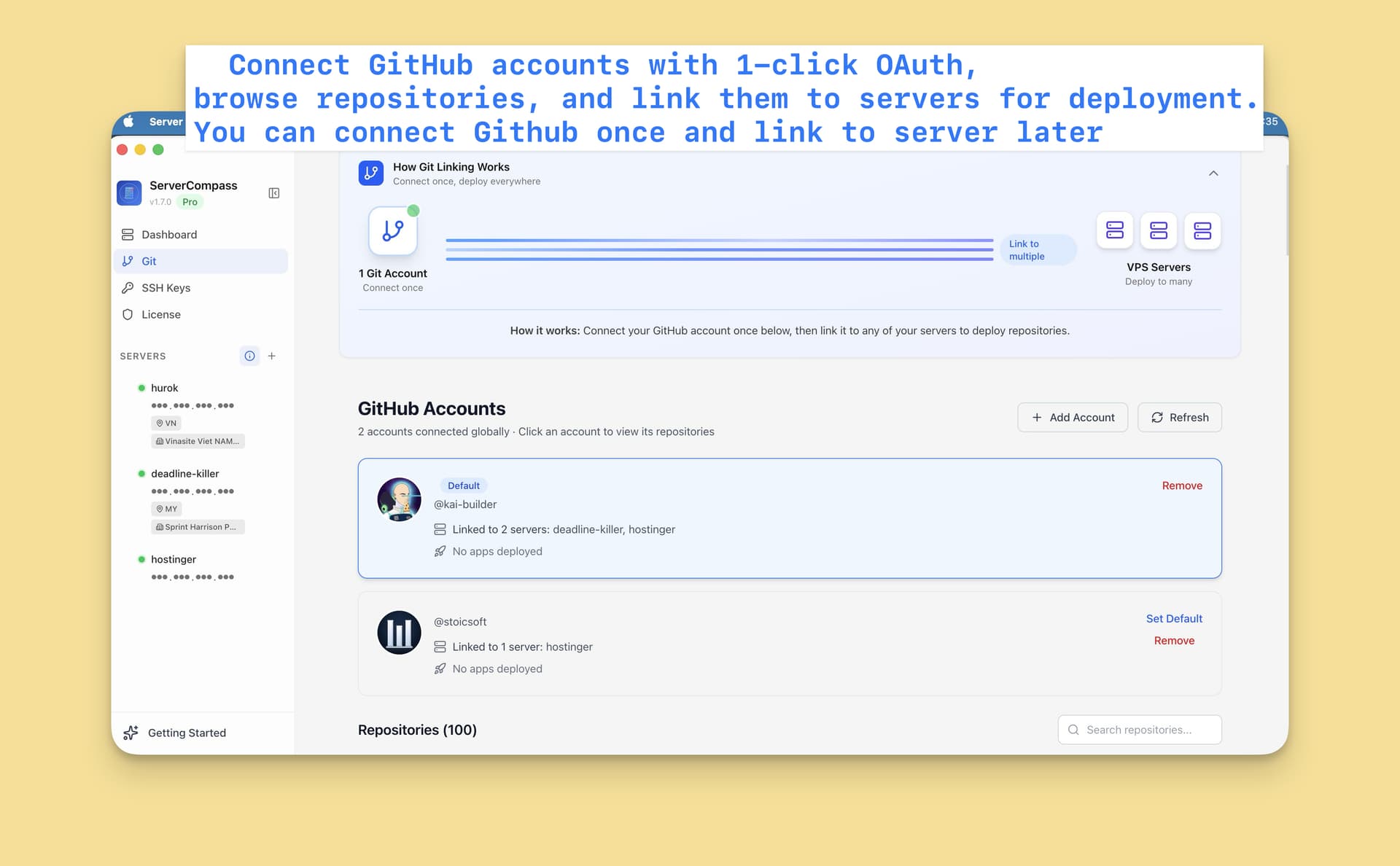Click the @kai-builder avatar

[x=399, y=499]
